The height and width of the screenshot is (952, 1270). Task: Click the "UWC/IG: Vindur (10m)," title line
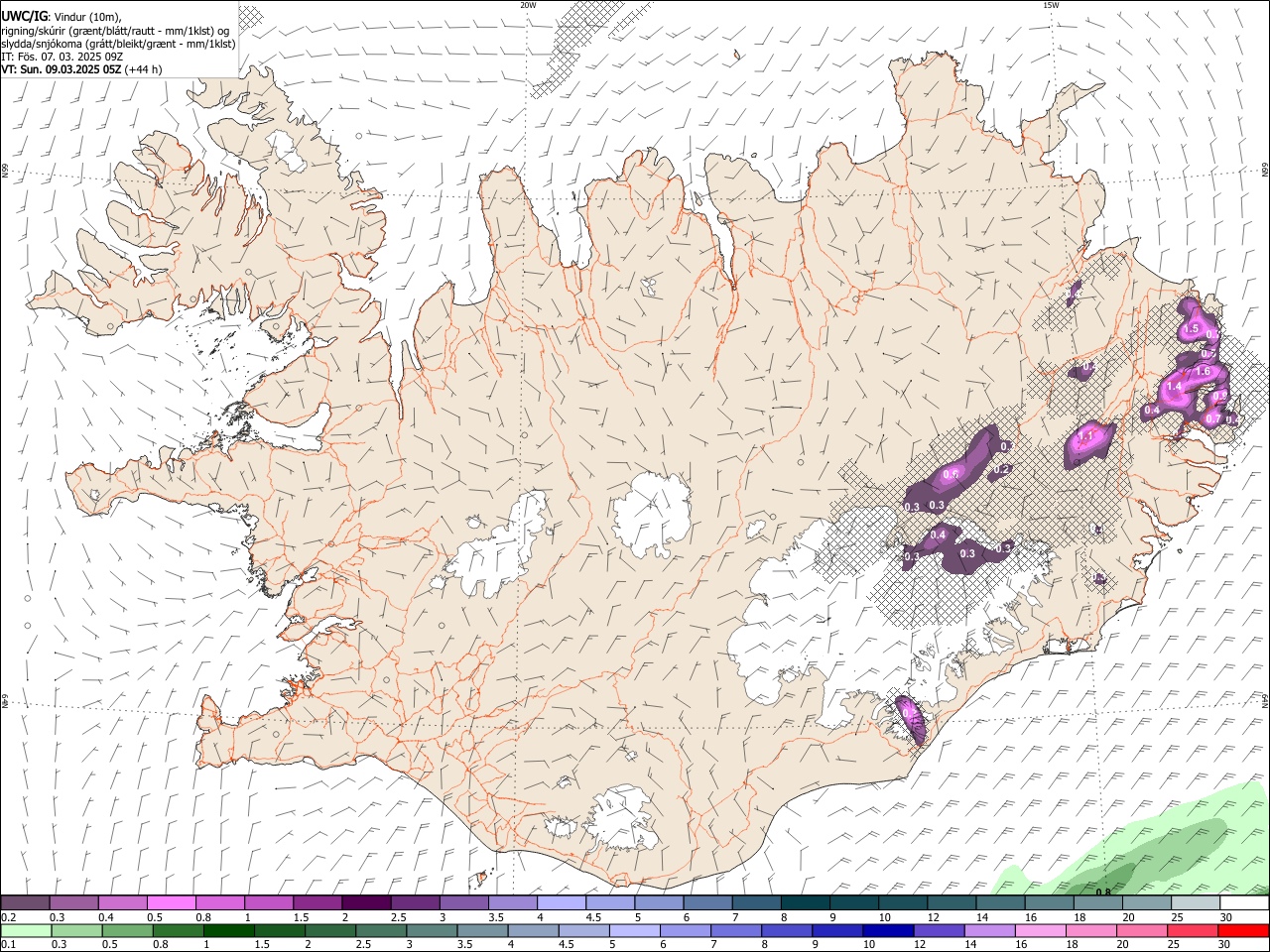(x=61, y=17)
